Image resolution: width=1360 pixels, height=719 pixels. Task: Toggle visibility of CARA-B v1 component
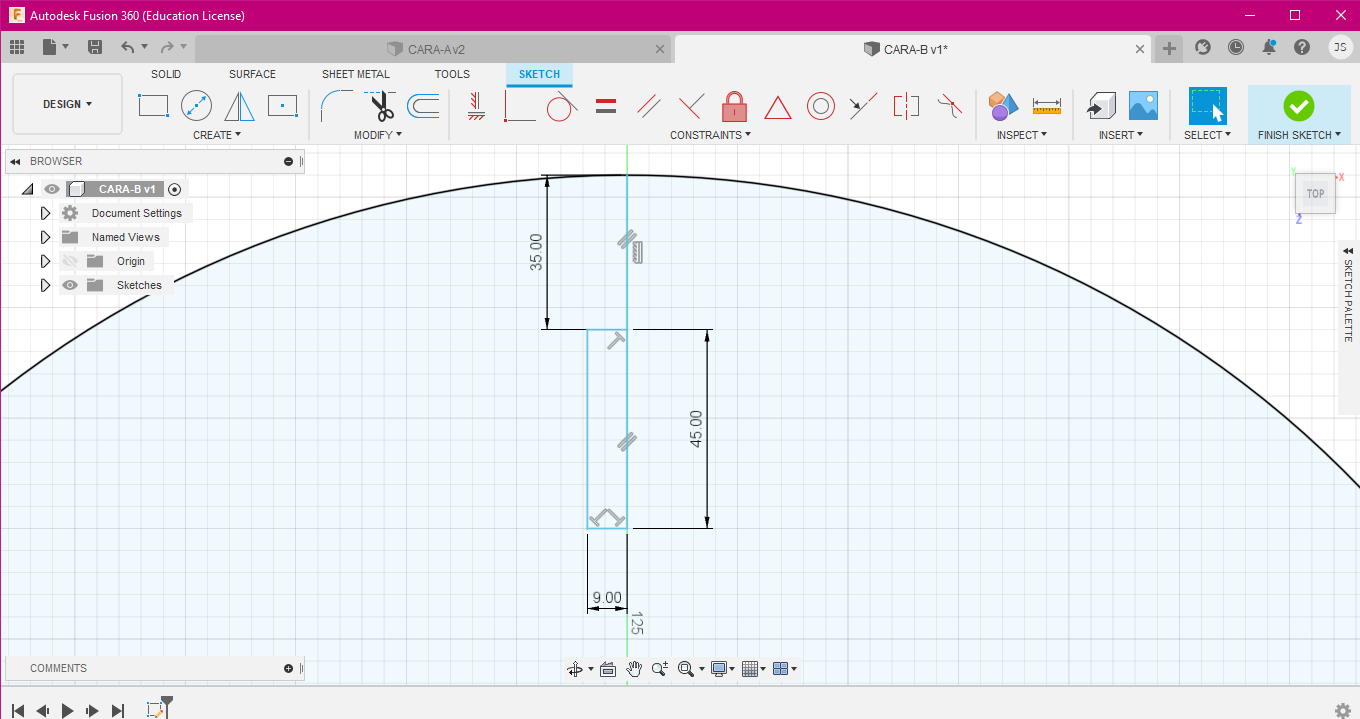pyautogui.click(x=52, y=189)
